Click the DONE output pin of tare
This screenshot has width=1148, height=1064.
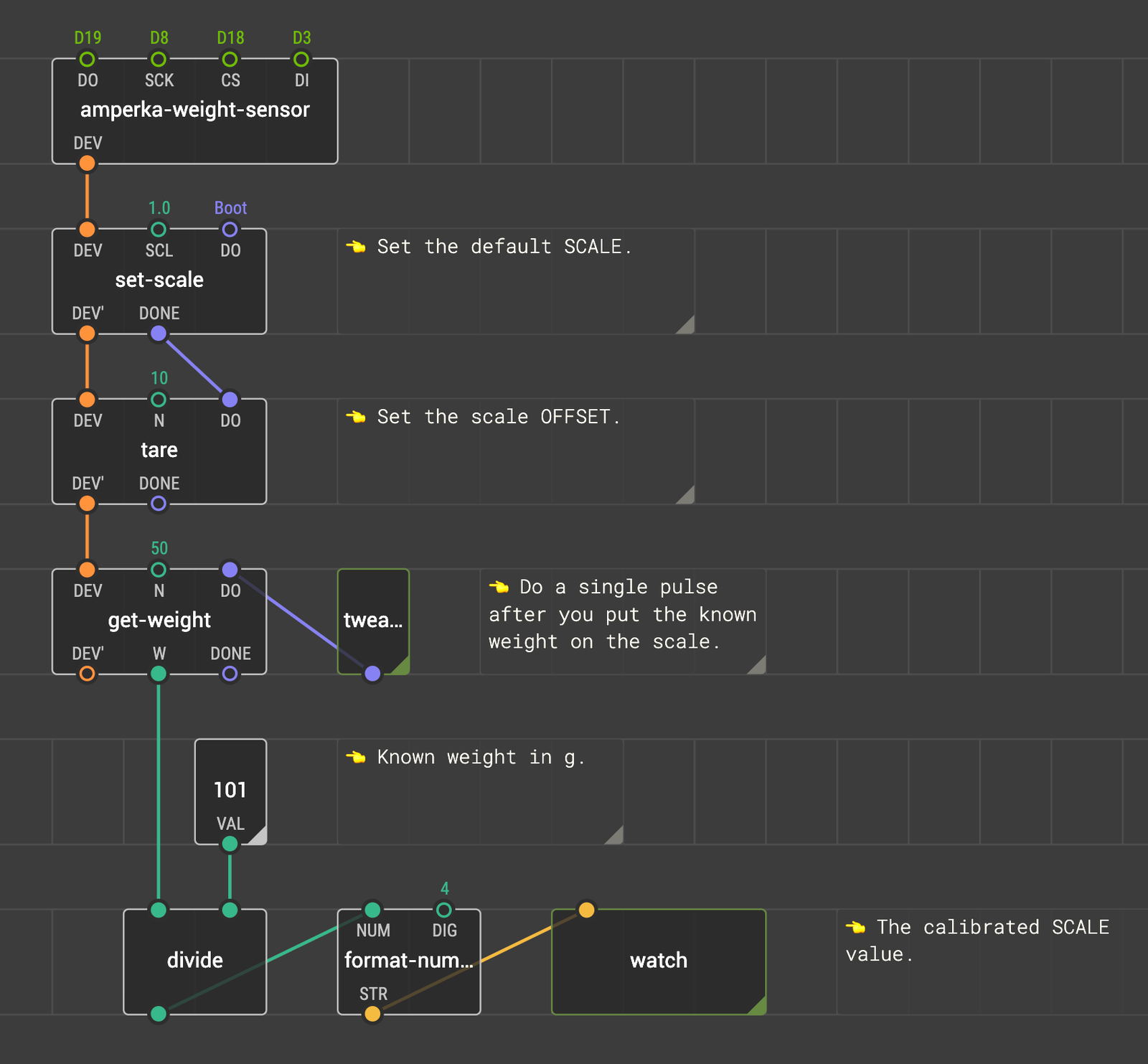coord(159,504)
